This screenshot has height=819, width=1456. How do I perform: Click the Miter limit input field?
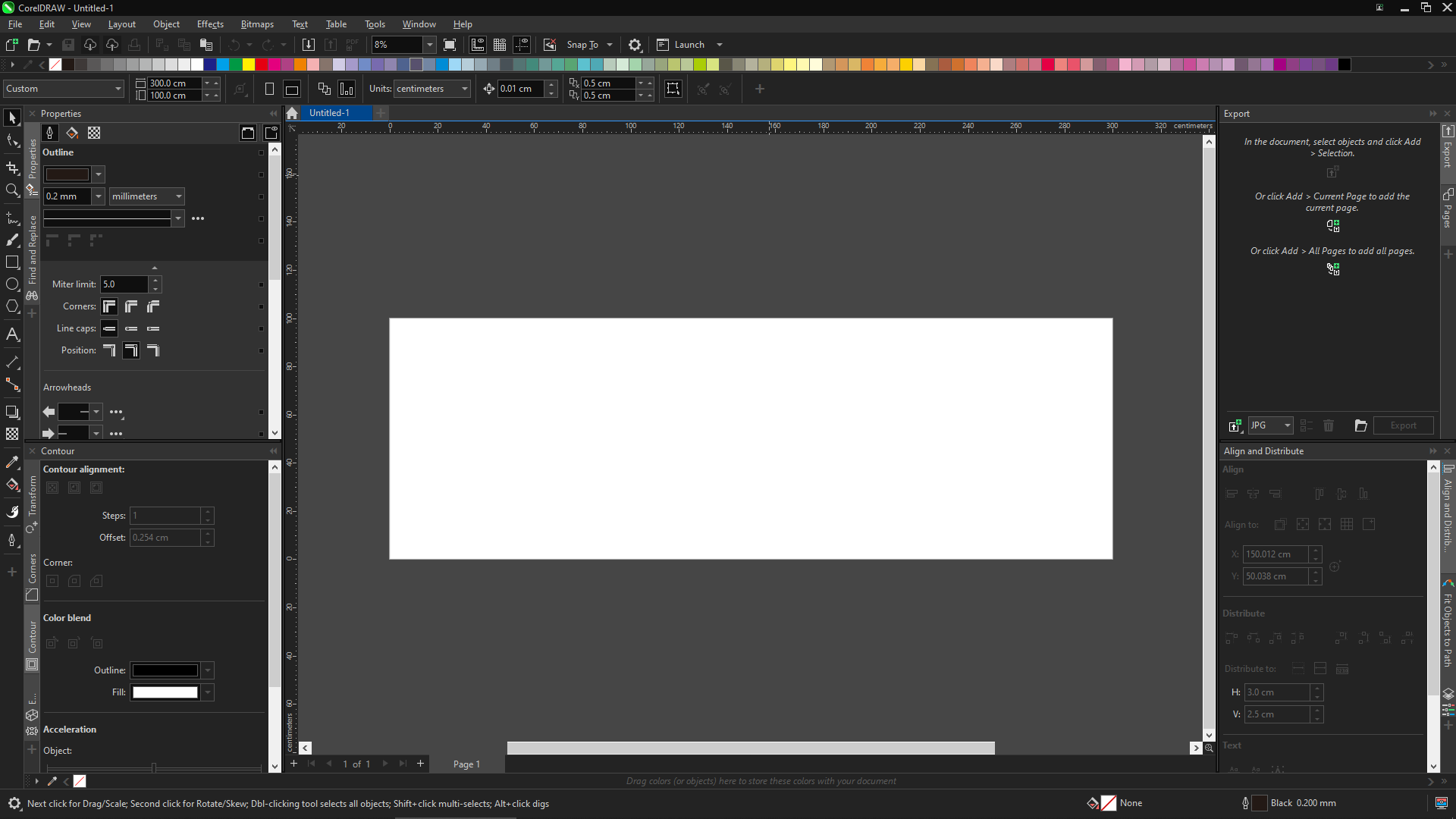pos(125,284)
